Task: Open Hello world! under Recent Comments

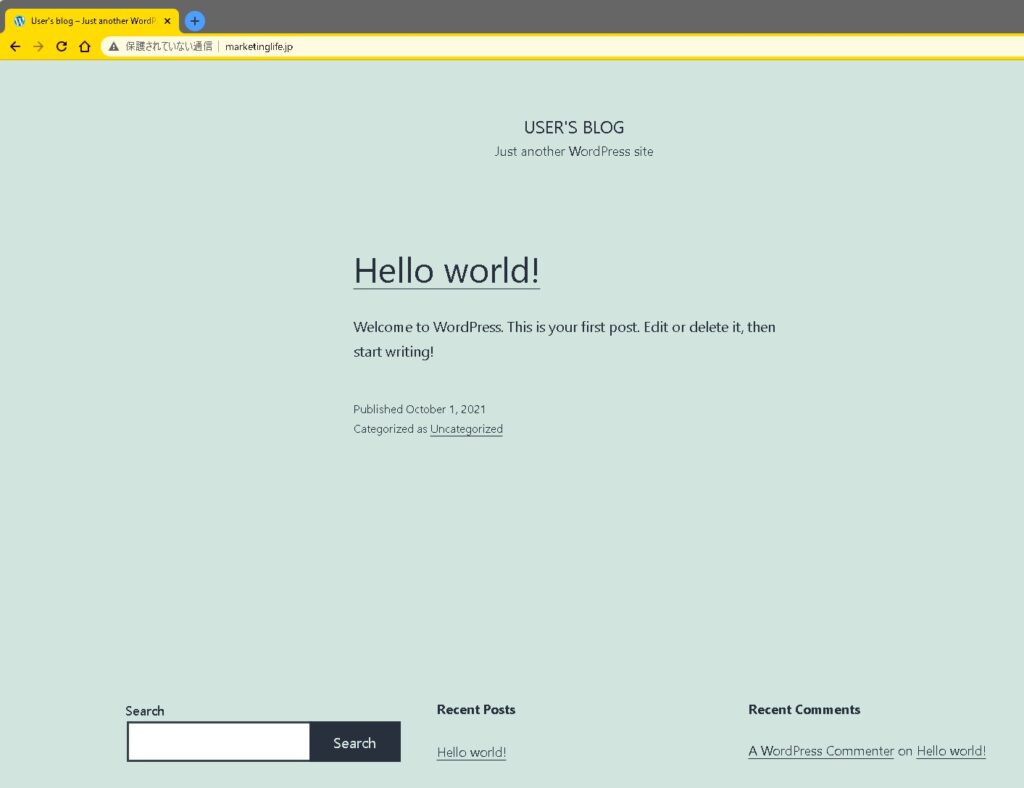Action: [950, 751]
